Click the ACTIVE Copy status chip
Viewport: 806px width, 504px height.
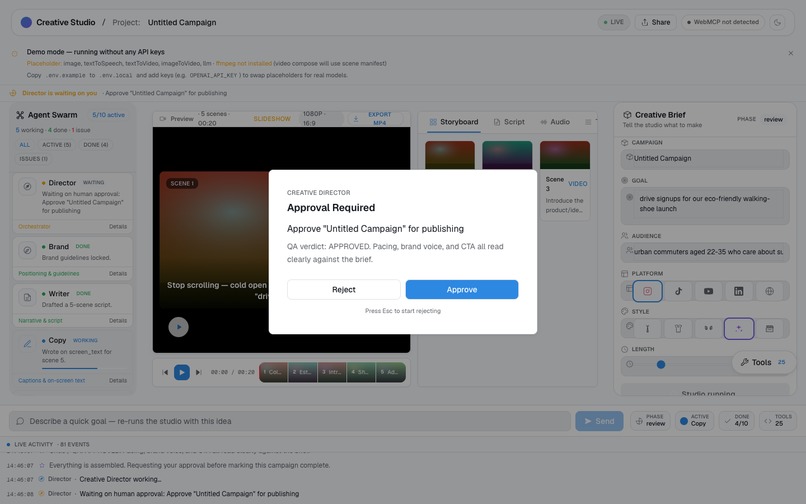pos(694,421)
